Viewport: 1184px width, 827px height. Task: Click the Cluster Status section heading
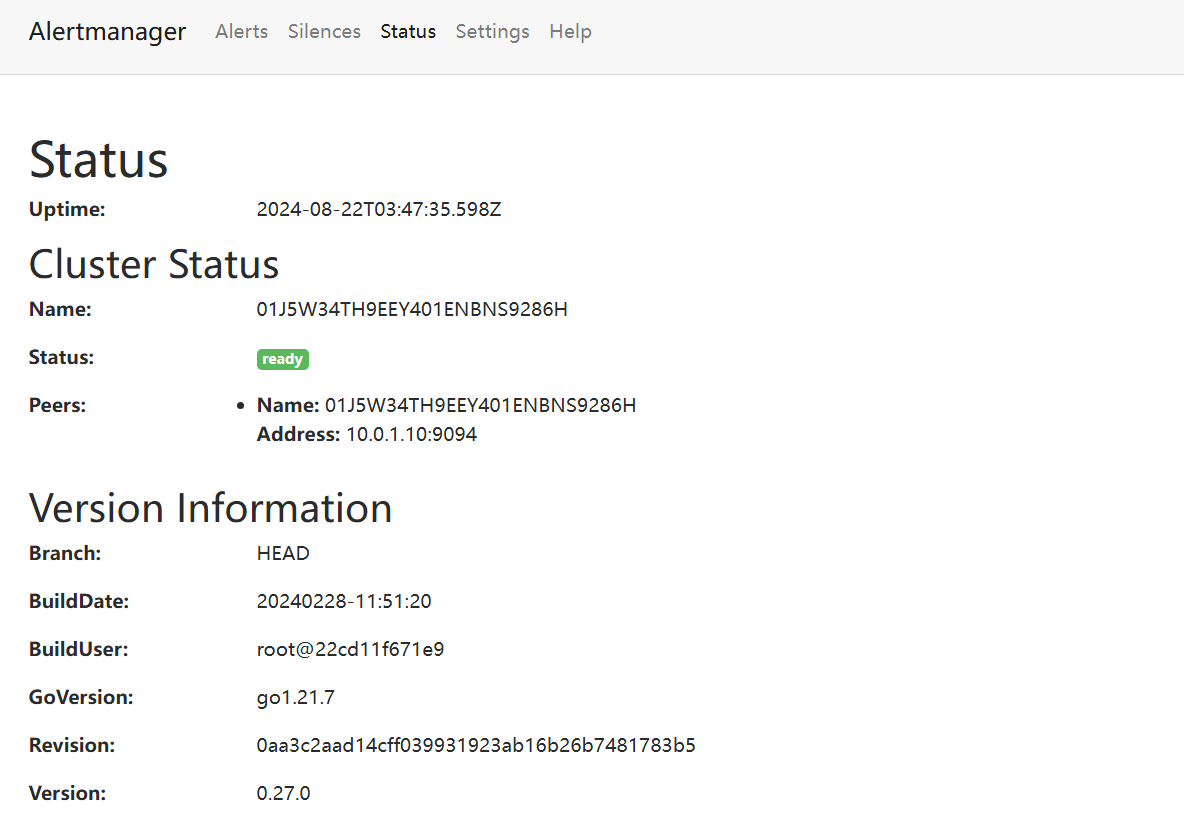pos(154,263)
